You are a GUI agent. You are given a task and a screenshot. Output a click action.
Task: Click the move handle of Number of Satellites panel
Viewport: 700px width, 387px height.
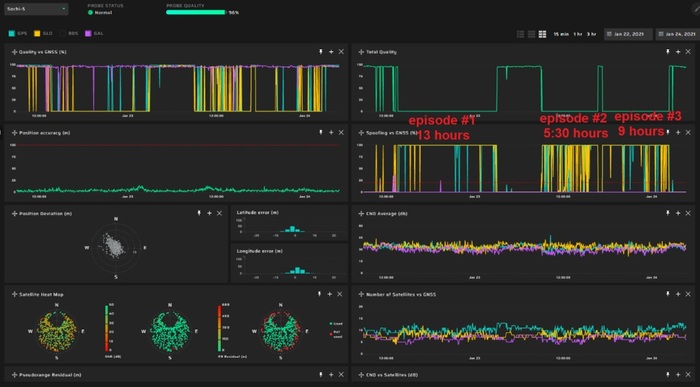click(361, 294)
